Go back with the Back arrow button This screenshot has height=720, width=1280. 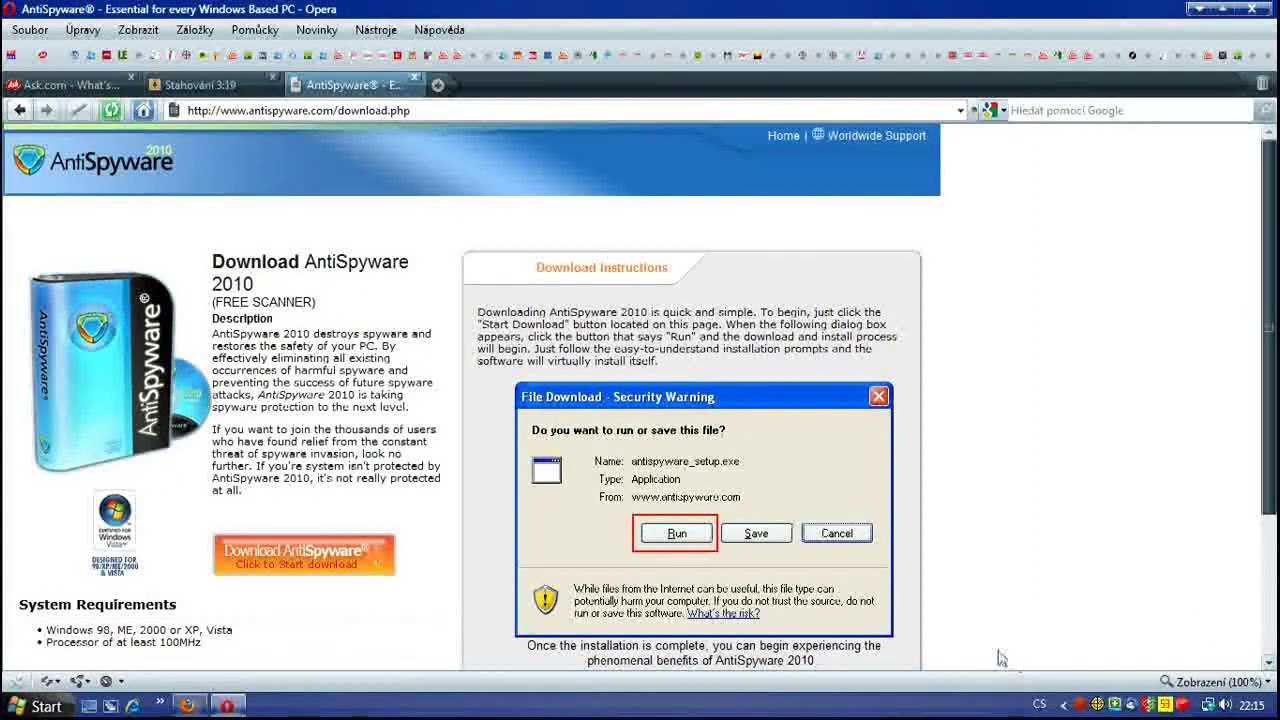[20, 110]
